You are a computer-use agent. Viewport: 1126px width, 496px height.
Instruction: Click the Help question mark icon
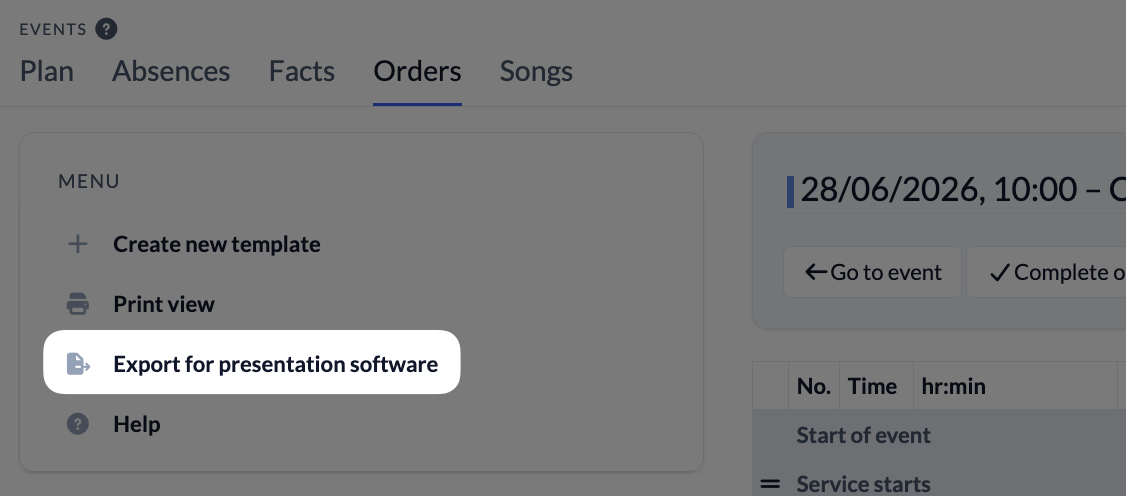pos(78,424)
